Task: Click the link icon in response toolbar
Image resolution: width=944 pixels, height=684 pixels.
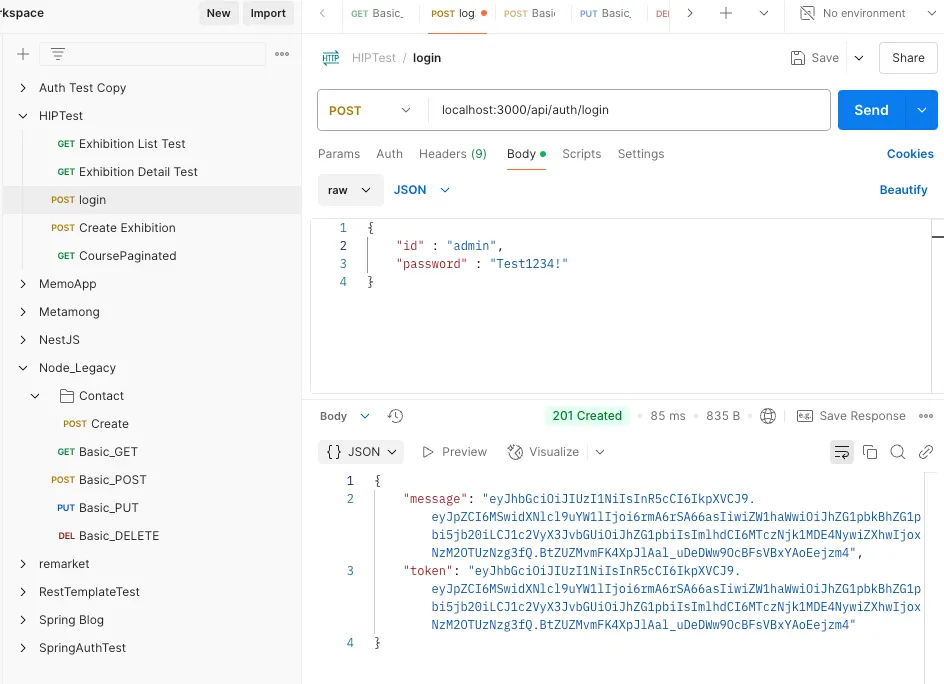Action: pyautogui.click(x=926, y=452)
